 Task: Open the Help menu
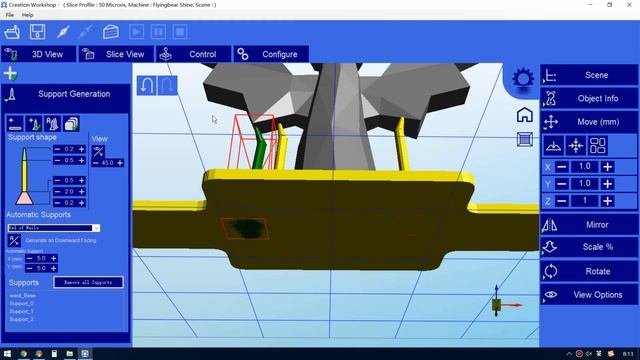(x=27, y=15)
